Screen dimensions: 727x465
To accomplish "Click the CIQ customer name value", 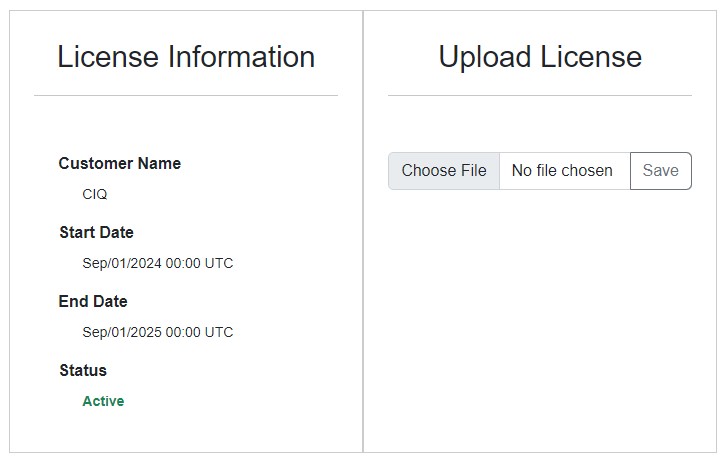I will 95,194.
